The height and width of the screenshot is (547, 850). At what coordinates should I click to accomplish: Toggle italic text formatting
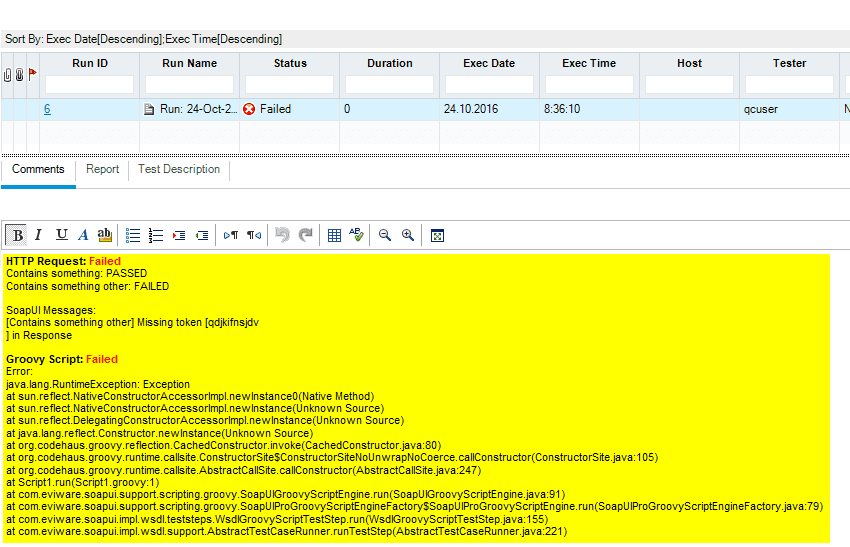(39, 235)
